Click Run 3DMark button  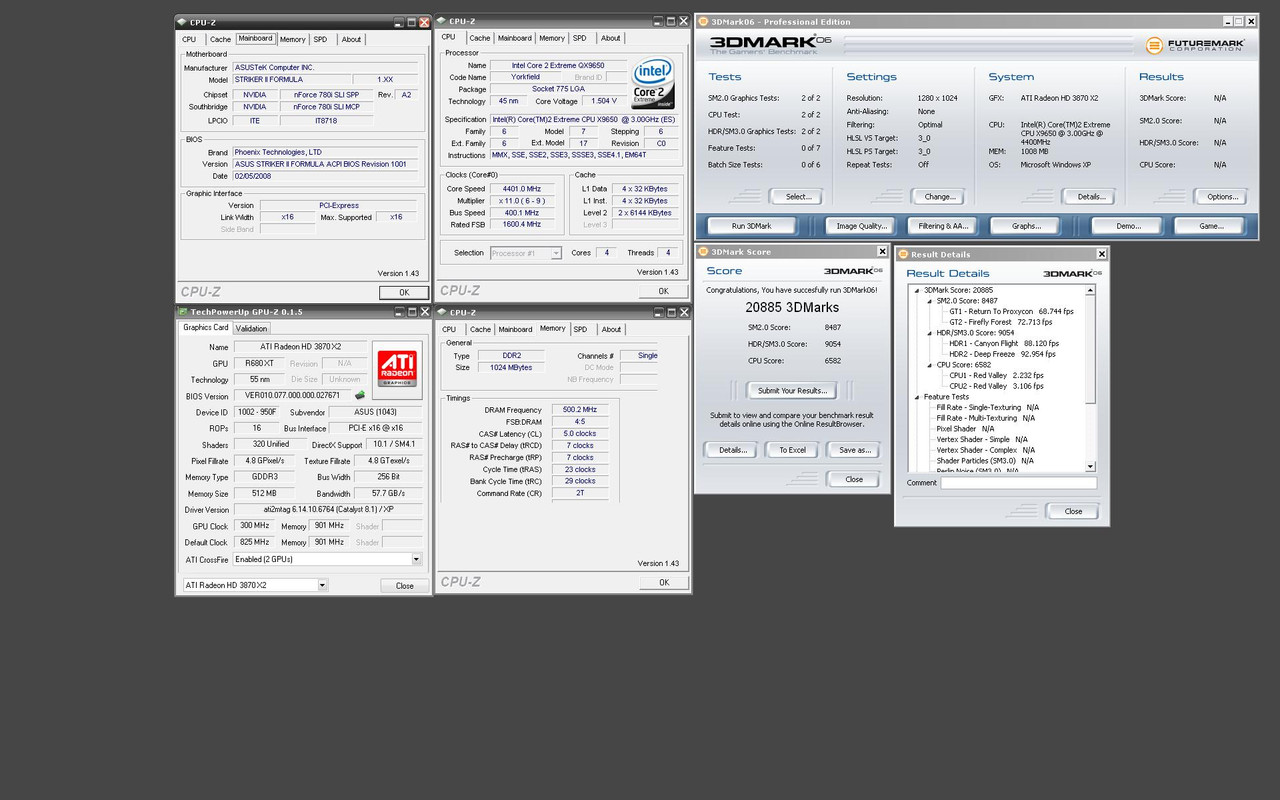752,226
